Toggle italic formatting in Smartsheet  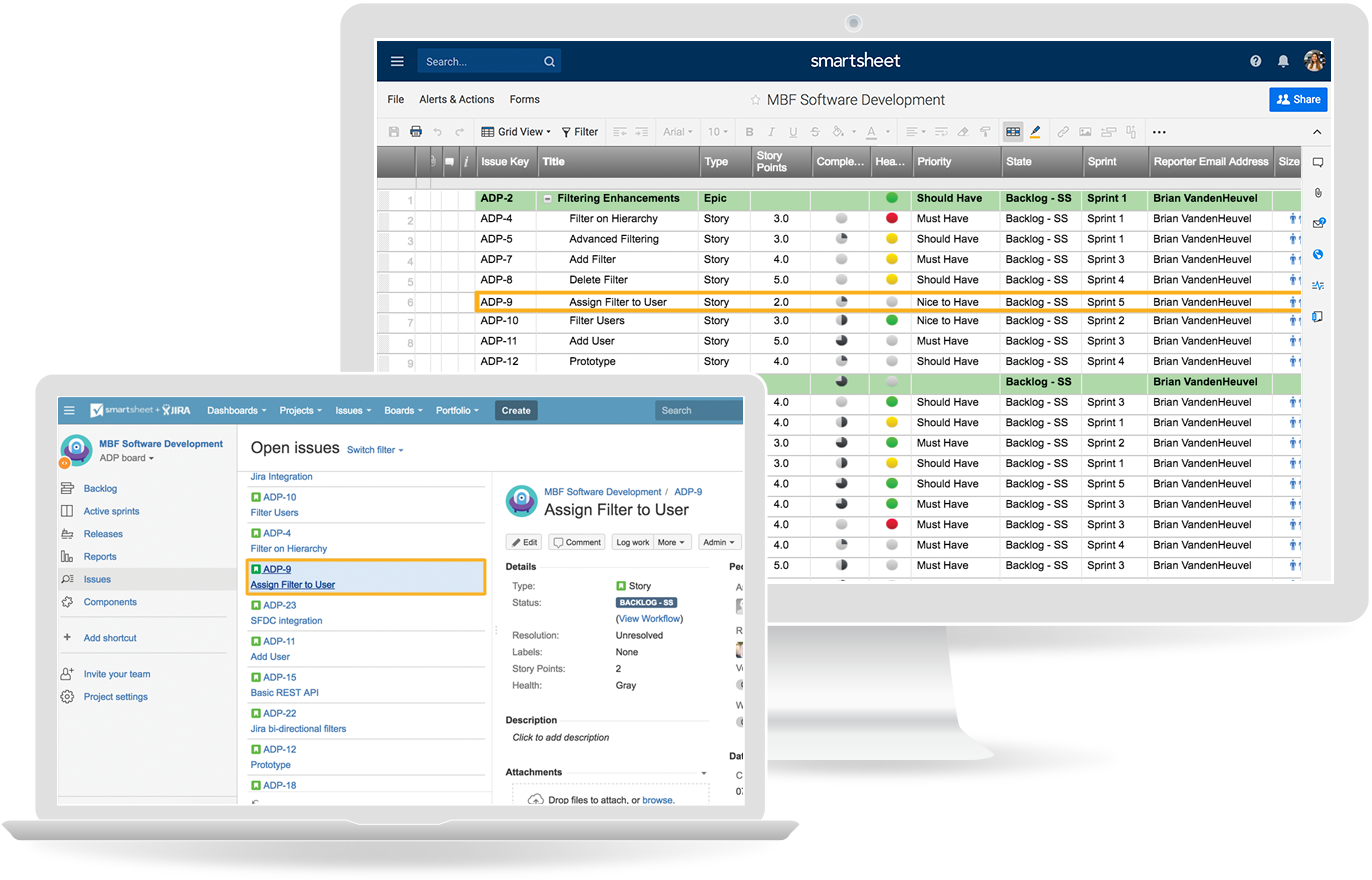(771, 131)
